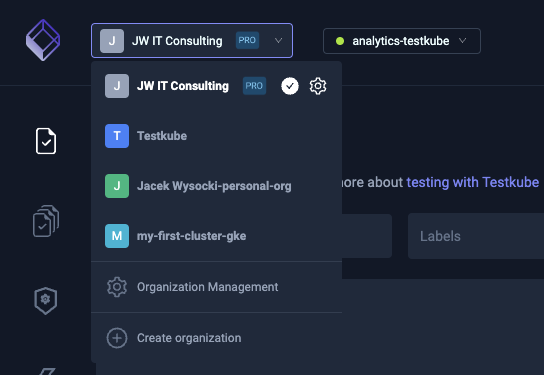The height and width of the screenshot is (375, 544).
Task: Select the my-first-cluster-gke organization
Action: click(x=216, y=236)
